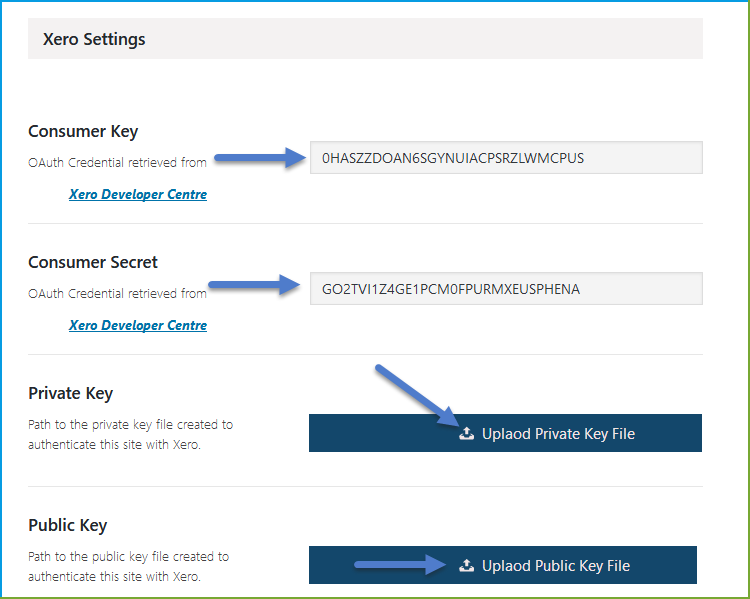Screen dimensions: 750x599
Task: Click upload icon on Public Key File button
Action: pyautogui.click(x=466, y=566)
